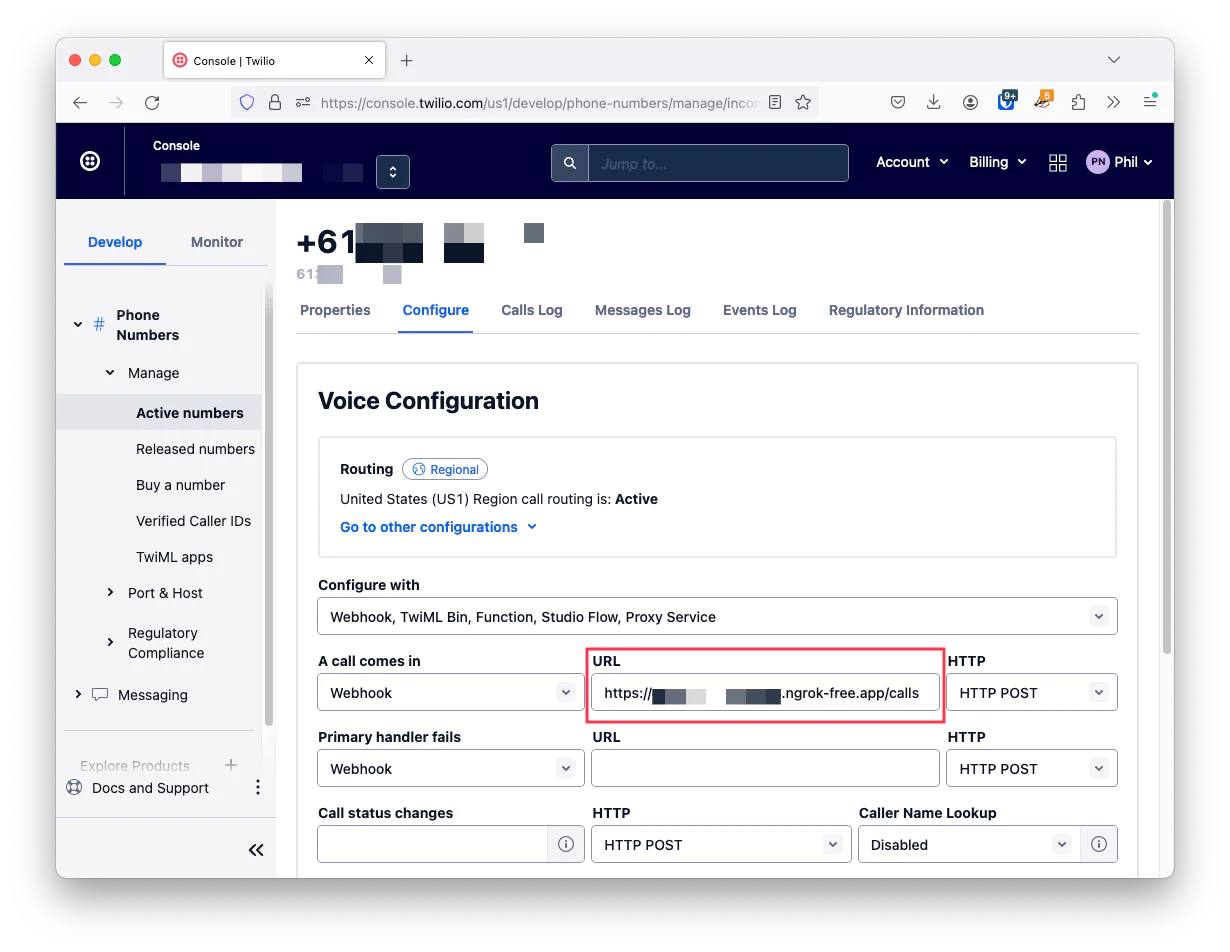Open Bitwarden extension icon
The height and width of the screenshot is (952, 1230).
(1006, 101)
